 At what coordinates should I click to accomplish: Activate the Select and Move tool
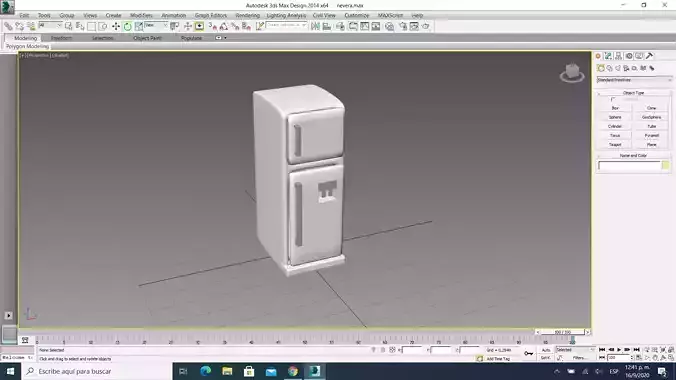116,26
